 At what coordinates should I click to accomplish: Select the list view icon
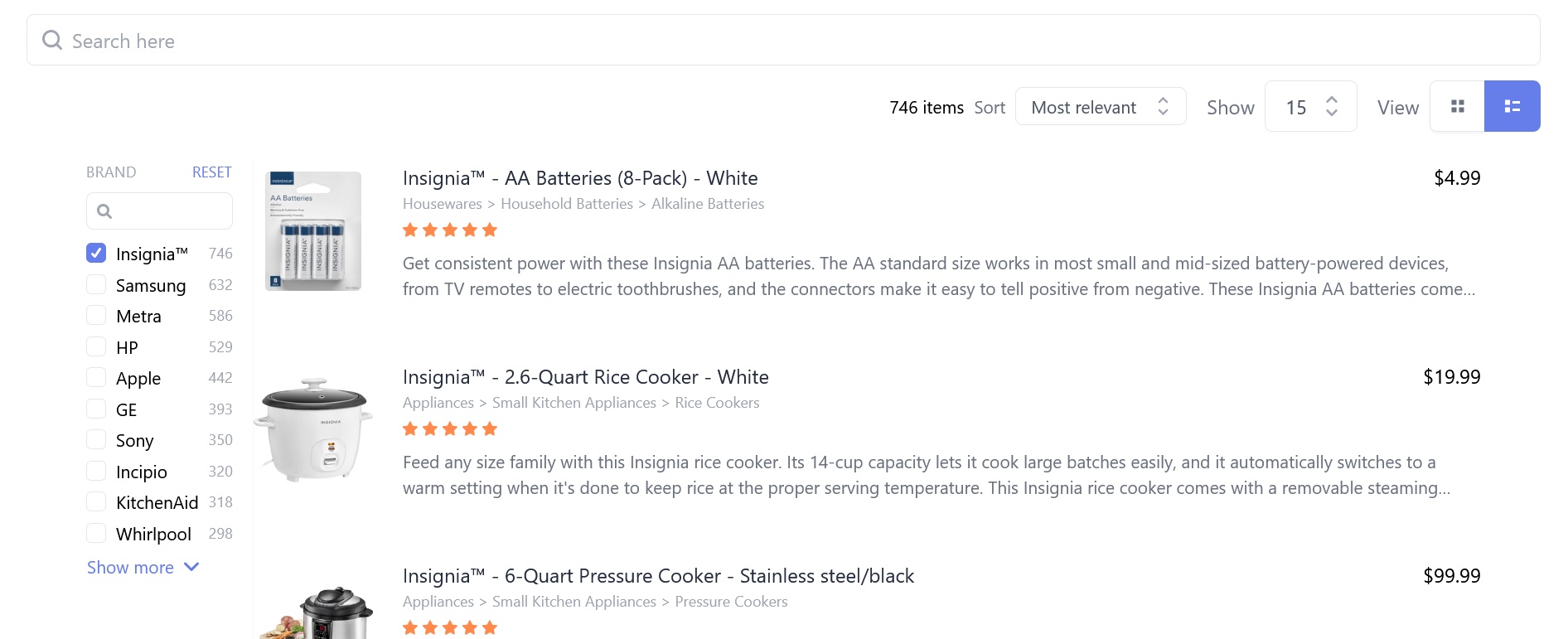click(x=1512, y=106)
